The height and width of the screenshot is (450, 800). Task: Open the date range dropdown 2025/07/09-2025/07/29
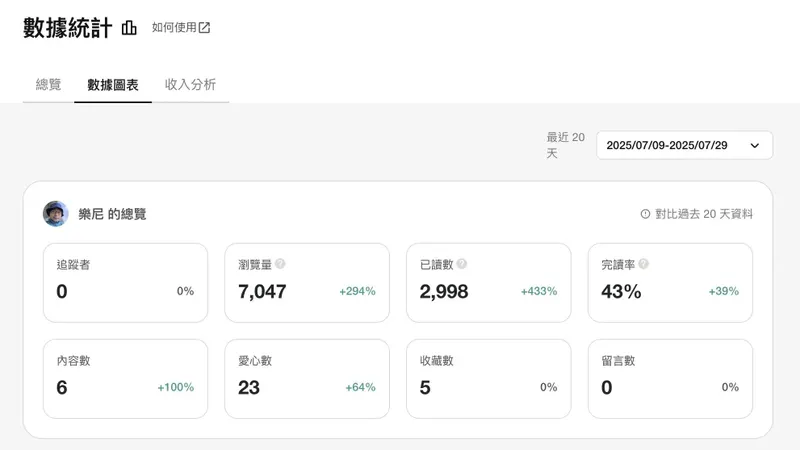coord(685,145)
